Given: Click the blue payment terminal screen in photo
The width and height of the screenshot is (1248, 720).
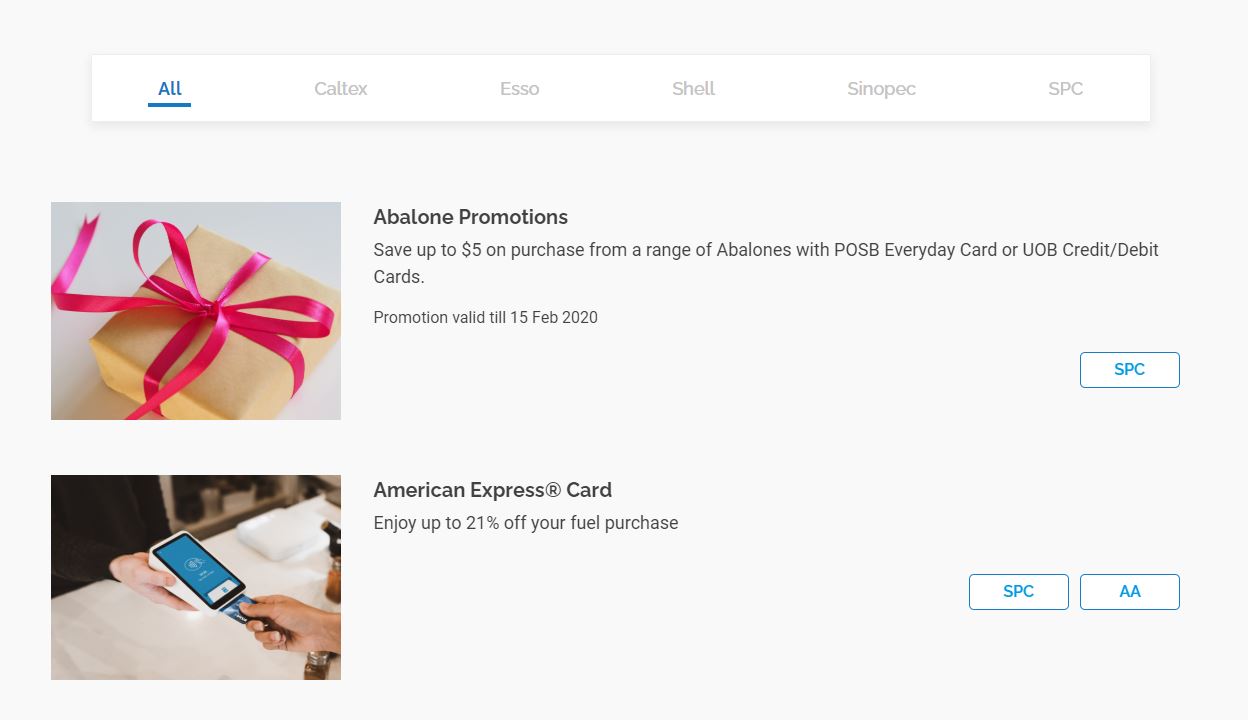Looking at the screenshot, I should (x=198, y=564).
